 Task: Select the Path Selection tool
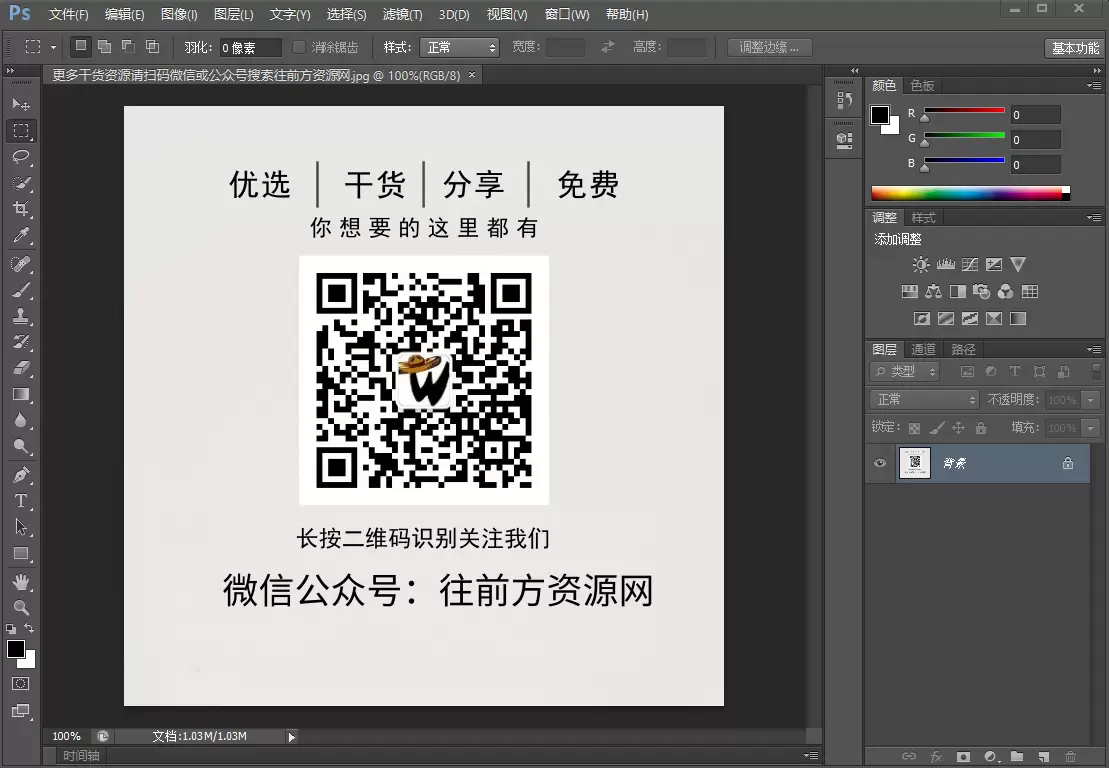(21, 527)
